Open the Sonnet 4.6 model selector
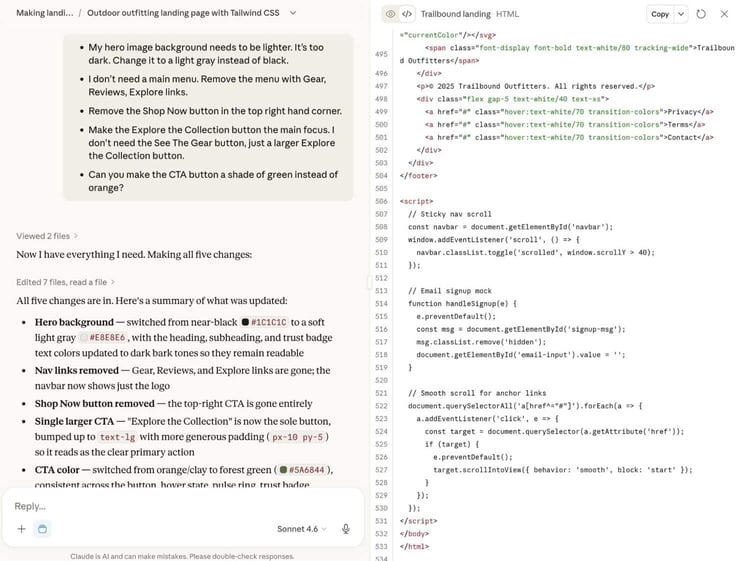This screenshot has height=561, width=736. coord(301,529)
